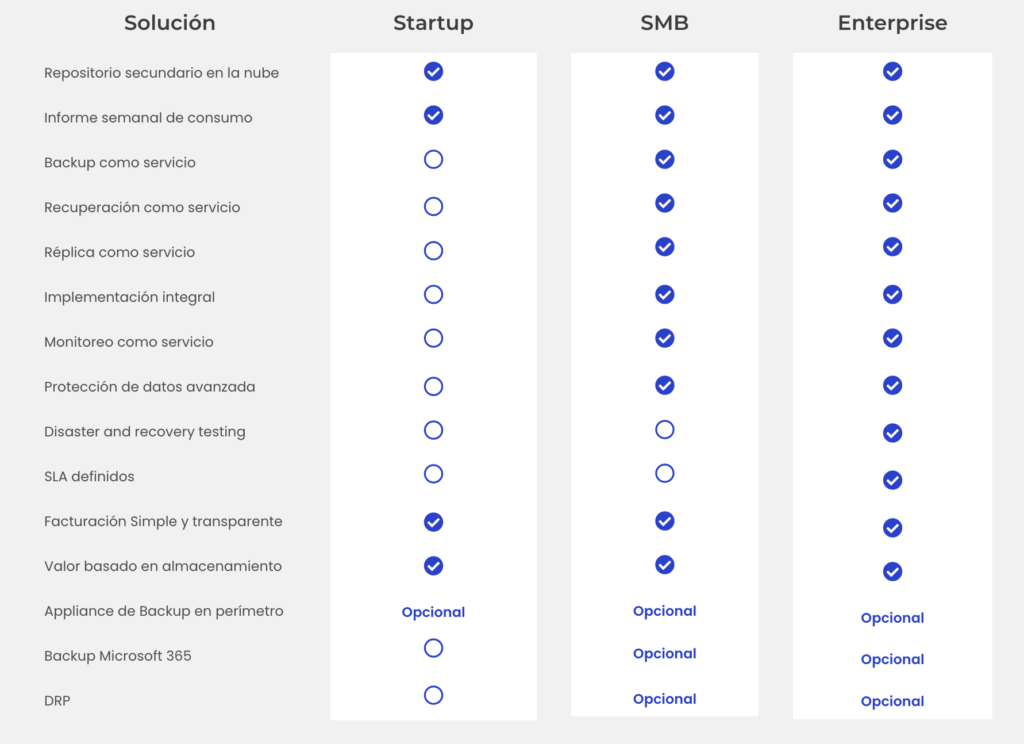Click empty SMB circle for Disaster and recovery testing

[664, 430]
